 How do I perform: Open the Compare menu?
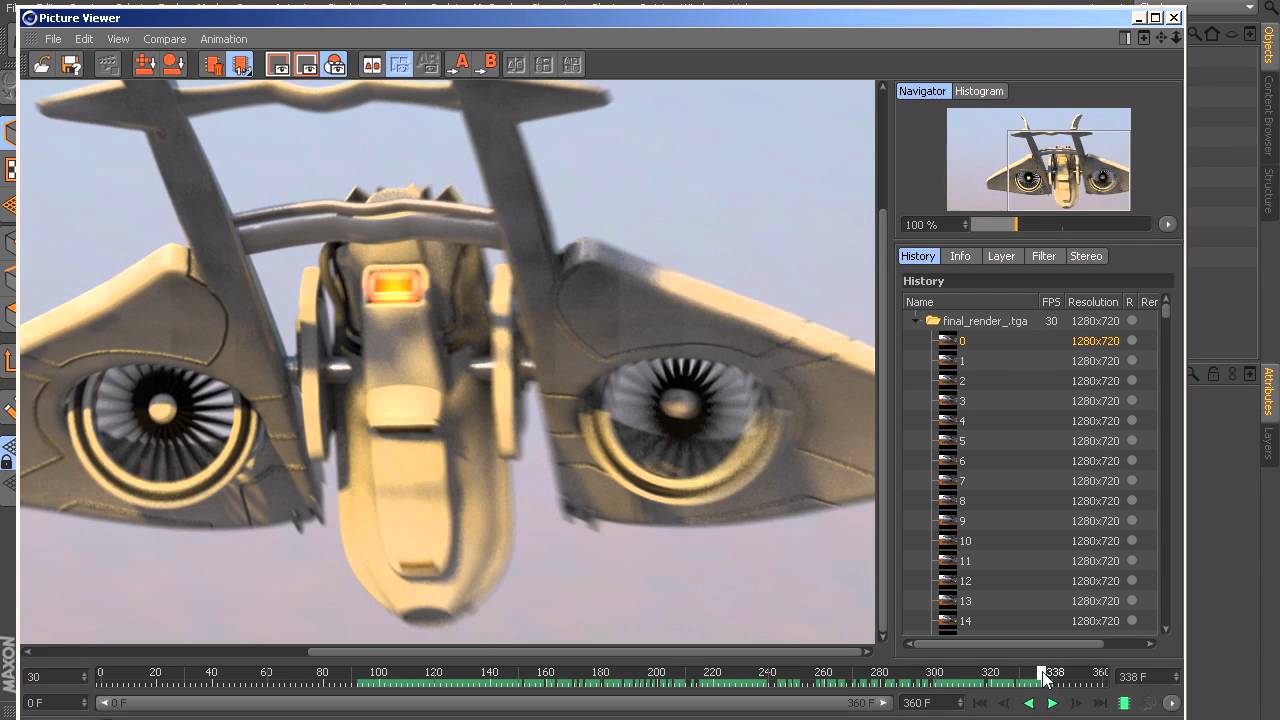(x=164, y=39)
